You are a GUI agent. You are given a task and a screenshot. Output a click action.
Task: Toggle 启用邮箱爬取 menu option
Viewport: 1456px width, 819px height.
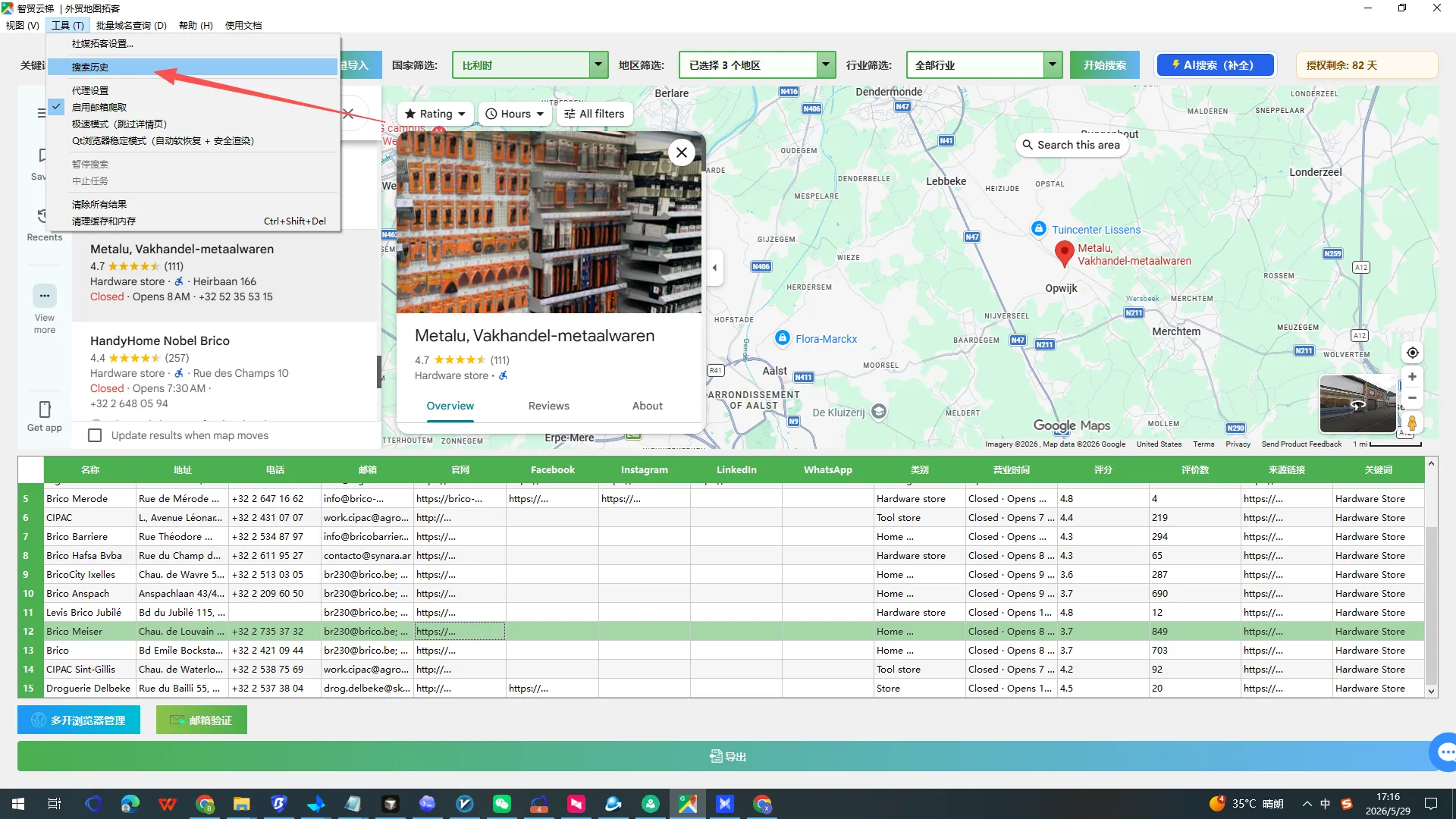pos(193,107)
